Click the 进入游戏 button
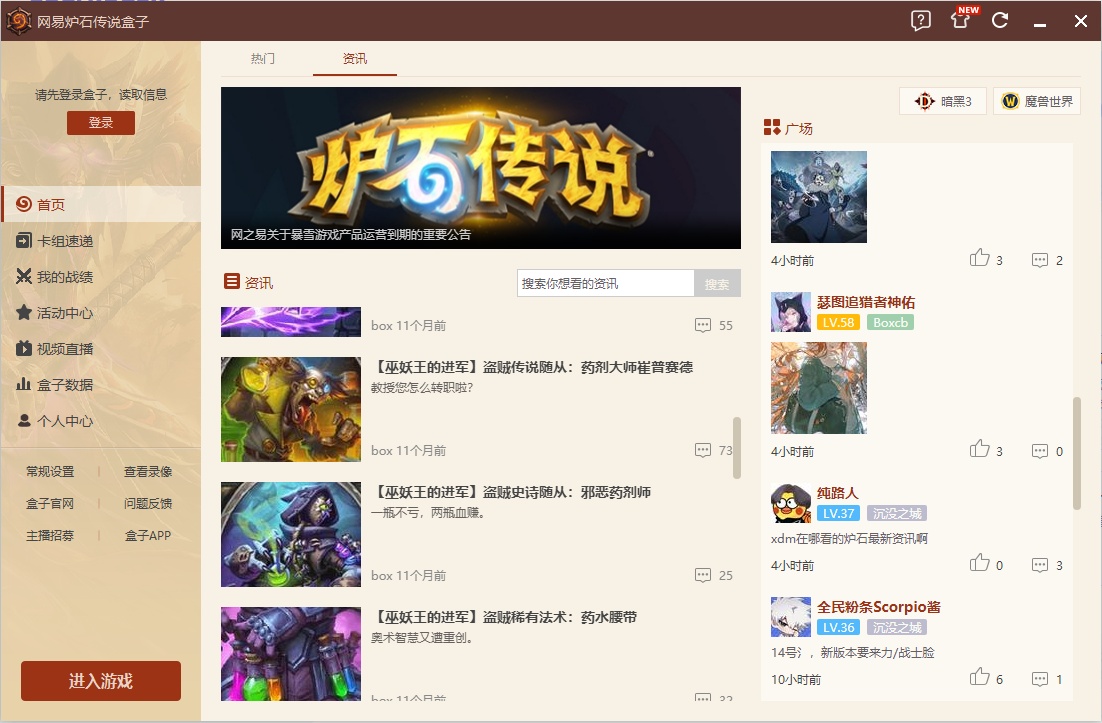Screen dimensions: 1102x723 point(101,681)
